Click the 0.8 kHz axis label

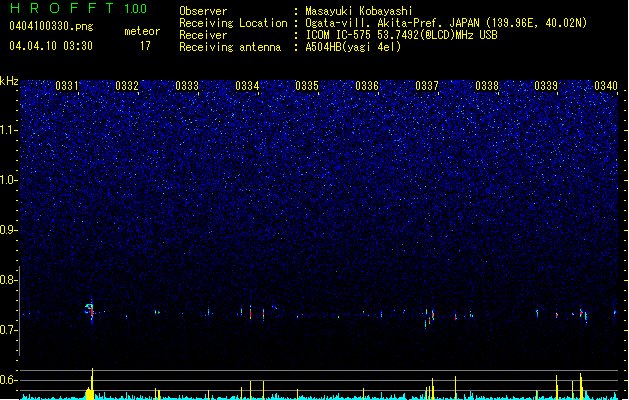click(9, 280)
